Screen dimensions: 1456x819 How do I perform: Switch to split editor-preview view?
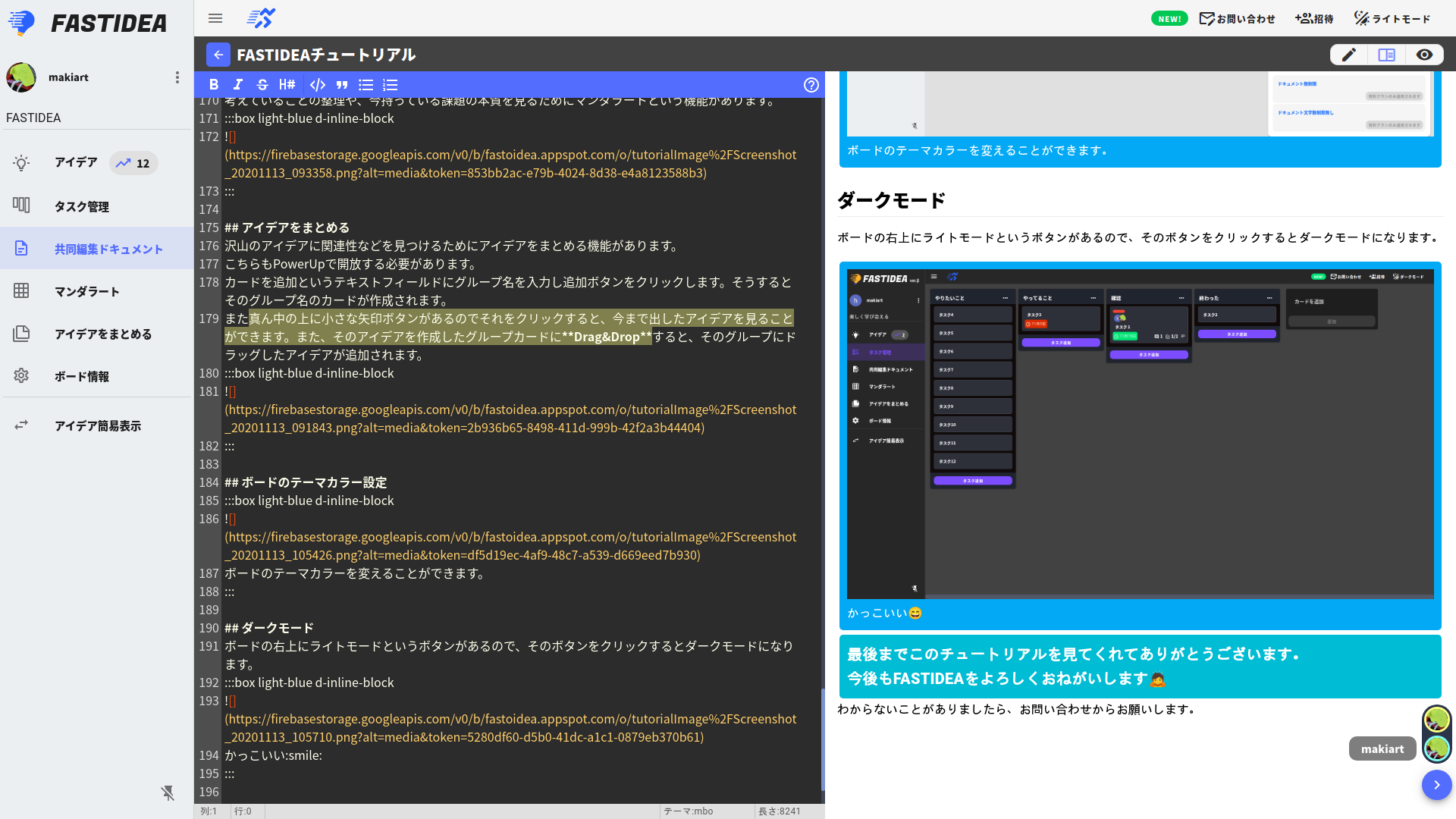pos(1386,55)
